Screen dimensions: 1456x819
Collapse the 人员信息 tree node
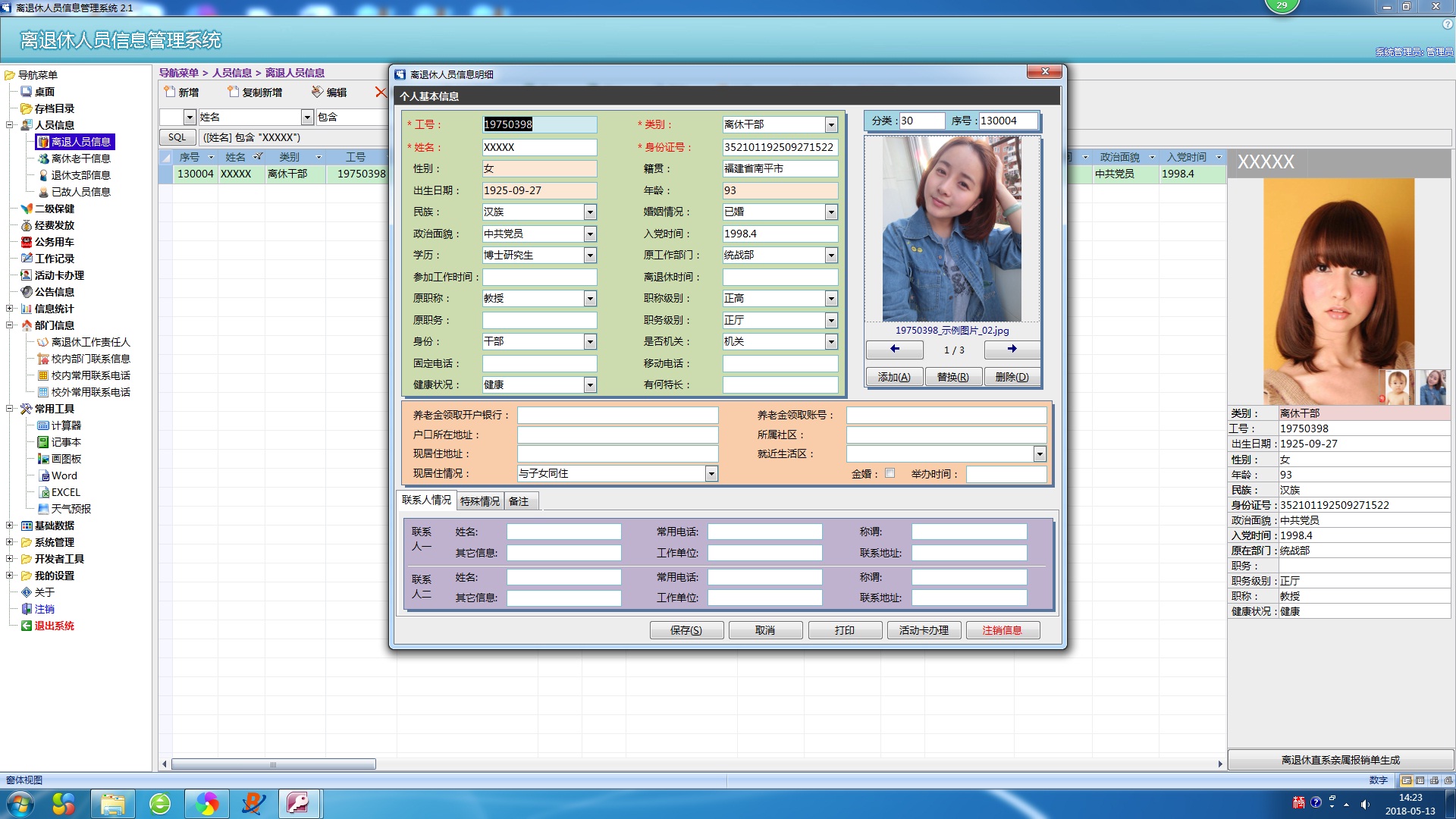10,125
